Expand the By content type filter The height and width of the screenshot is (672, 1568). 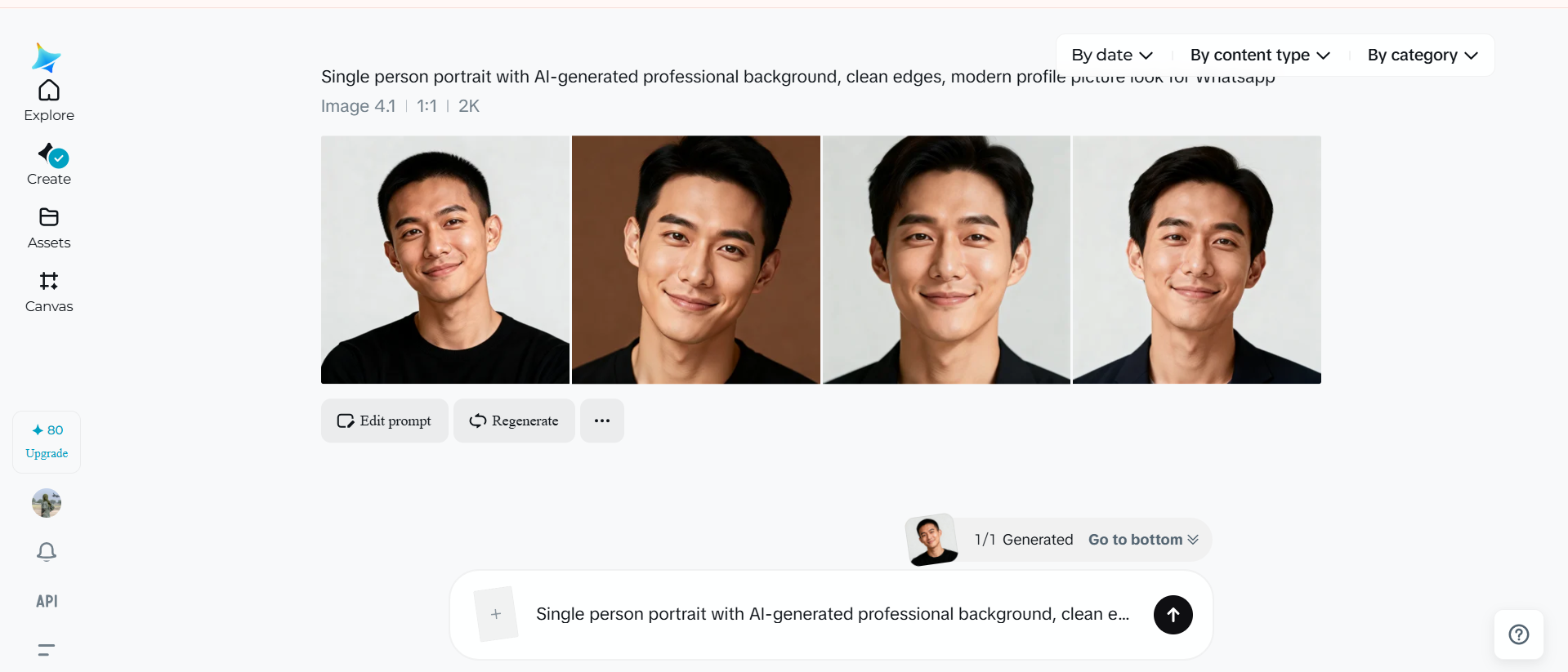point(1259,56)
